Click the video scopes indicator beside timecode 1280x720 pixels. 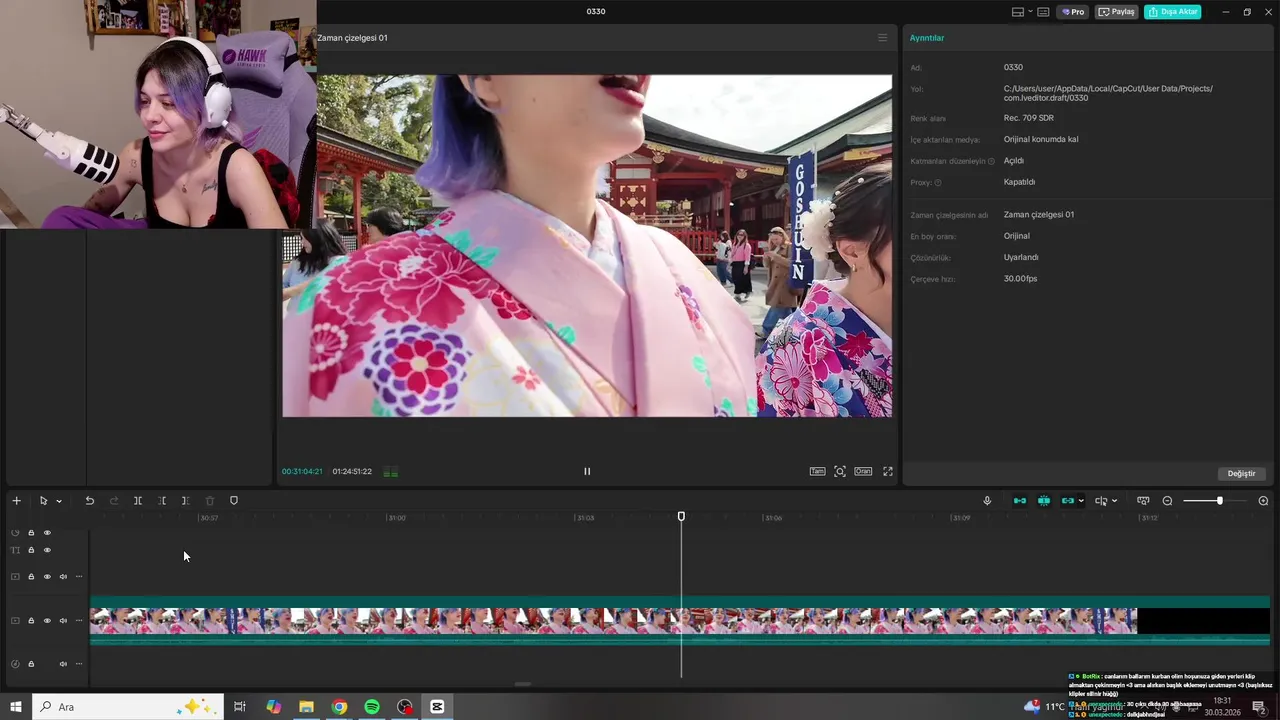(391, 472)
